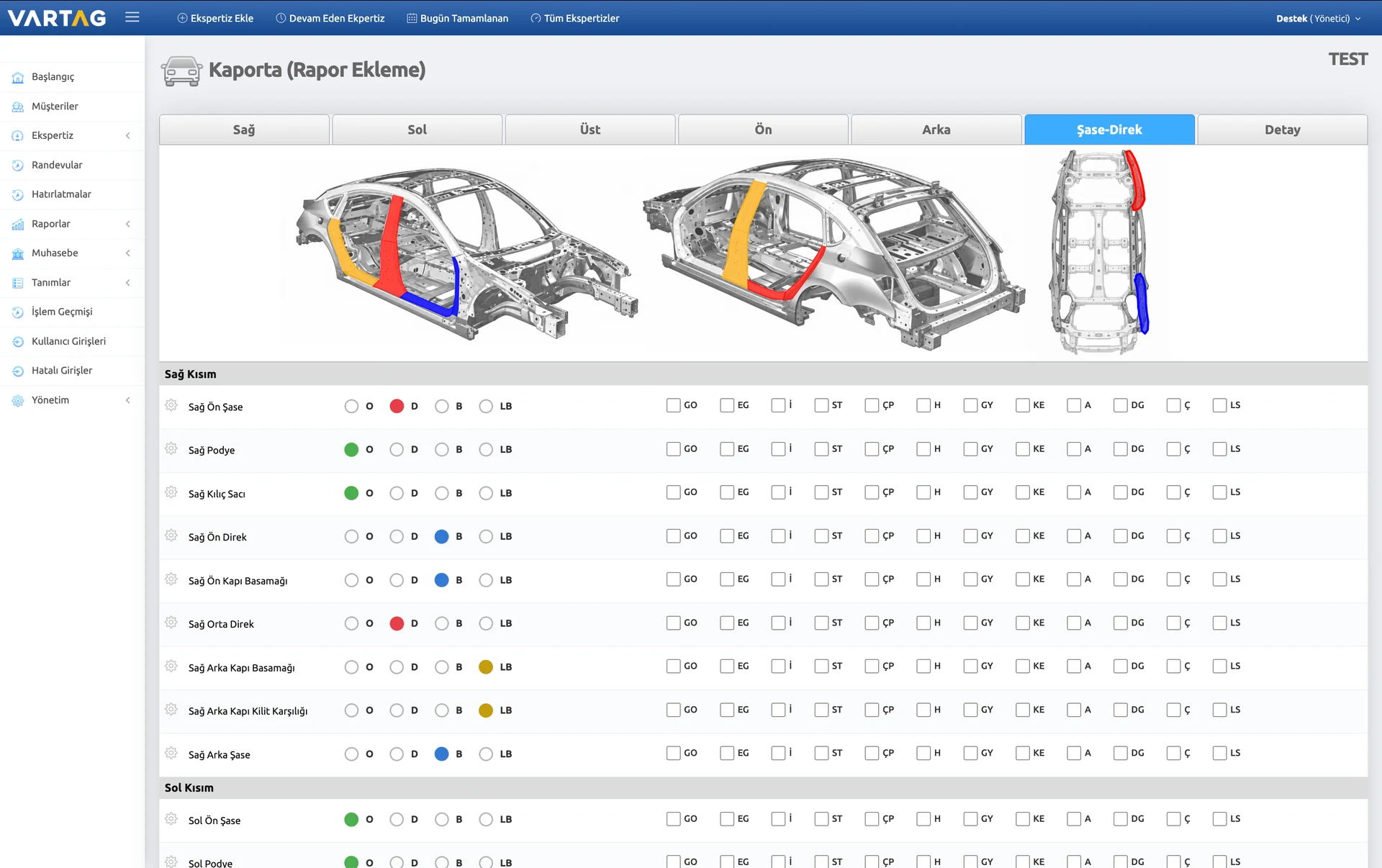This screenshot has width=1382, height=868.
Task: Toggle the hamburger menu icon
Action: (132, 17)
